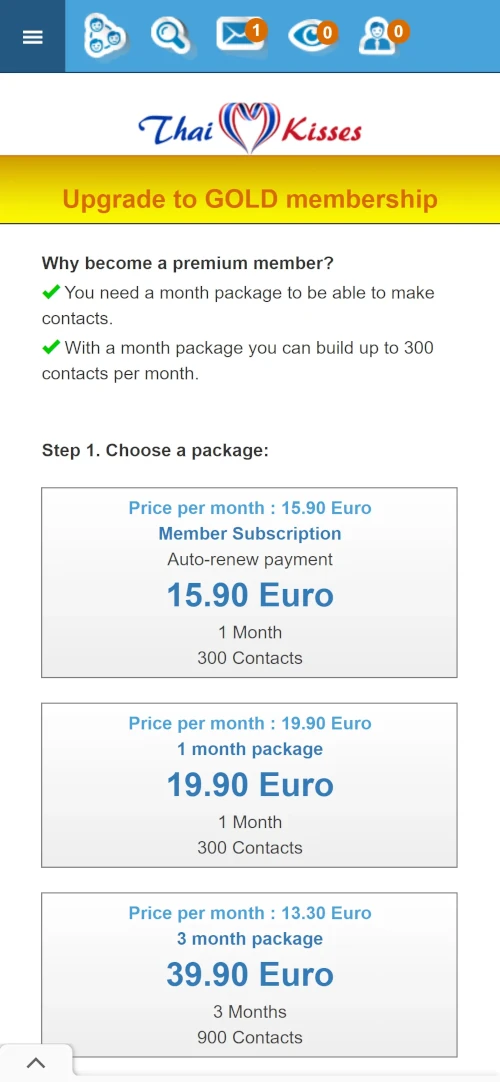Tap the visitors counter badge showing 0
The image size is (500, 1082).
tap(327, 32)
